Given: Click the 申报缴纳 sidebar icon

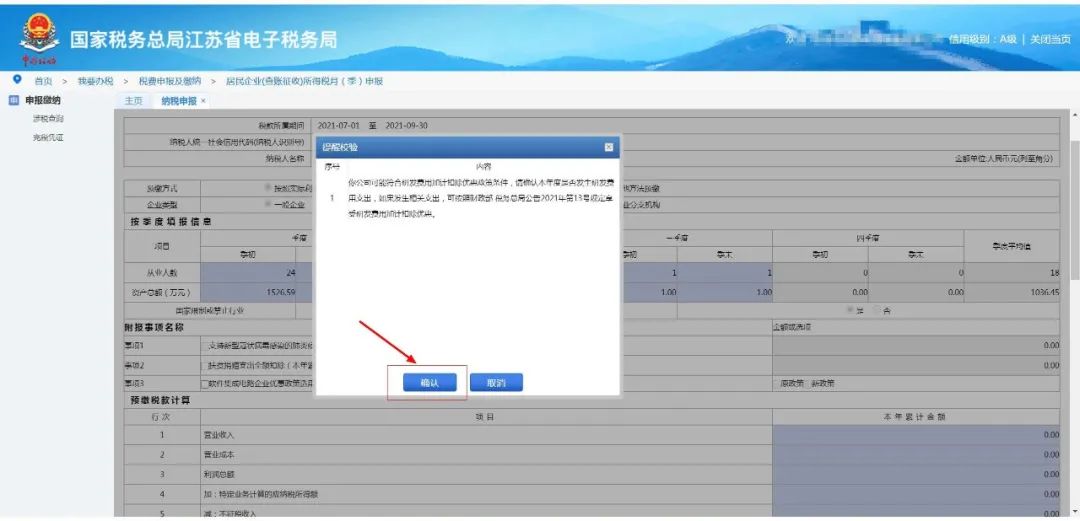Looking at the screenshot, I should point(13,101).
